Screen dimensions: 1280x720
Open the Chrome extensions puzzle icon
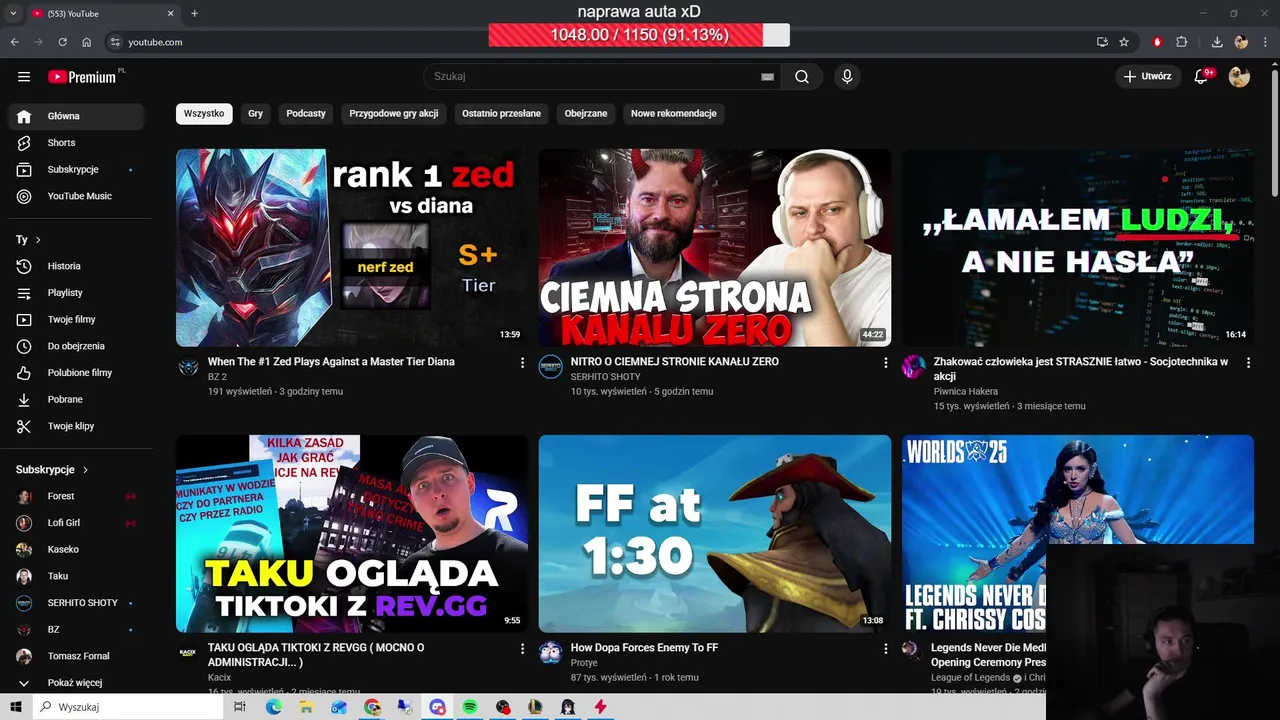[1182, 42]
